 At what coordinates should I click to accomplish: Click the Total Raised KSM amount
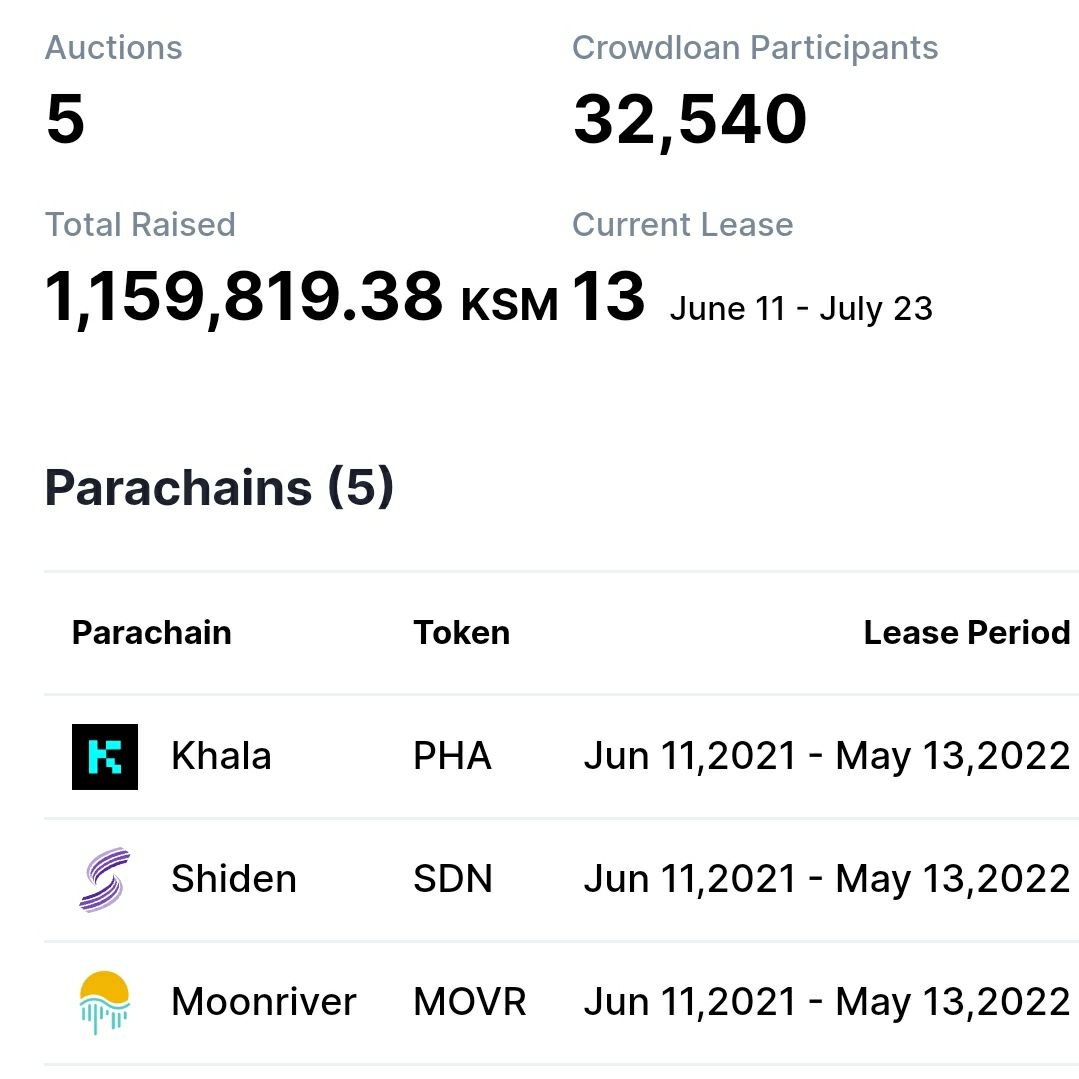pyautogui.click(x=301, y=298)
